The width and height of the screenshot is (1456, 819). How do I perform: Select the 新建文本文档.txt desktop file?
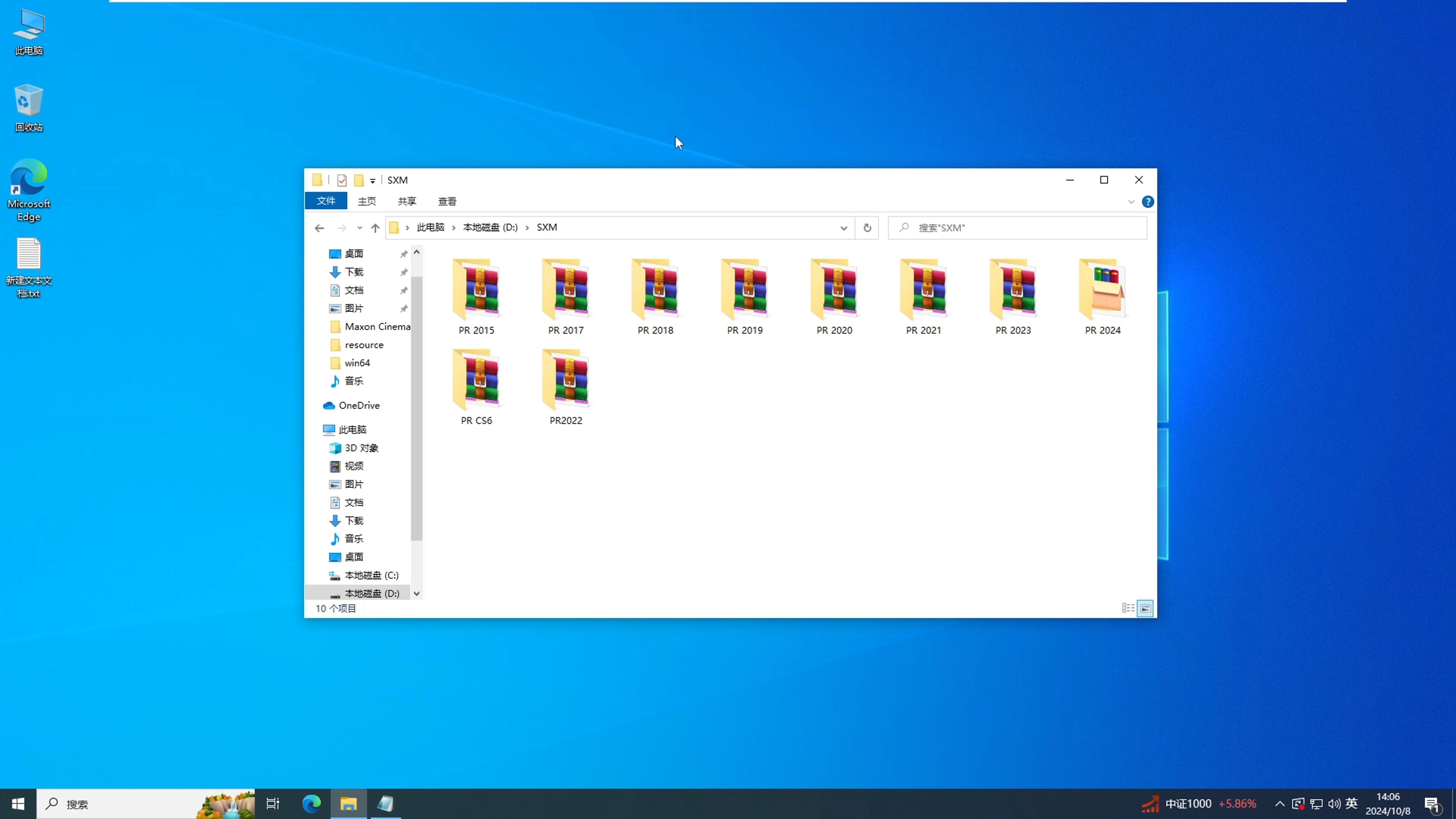[x=29, y=268]
